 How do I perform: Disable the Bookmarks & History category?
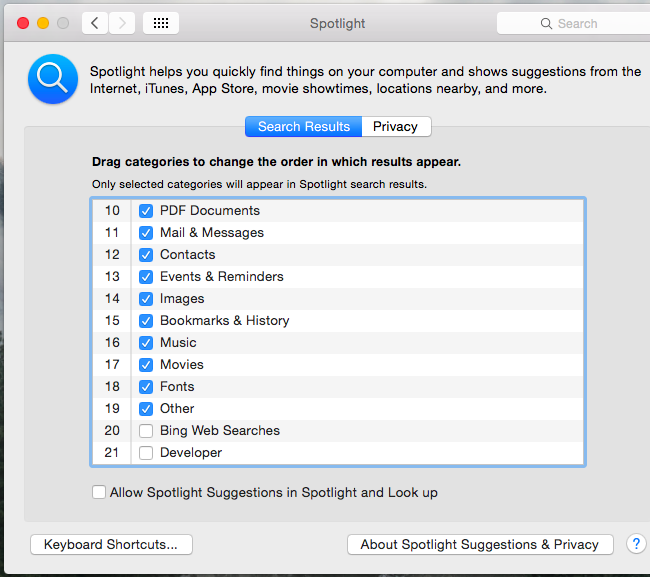(x=146, y=321)
